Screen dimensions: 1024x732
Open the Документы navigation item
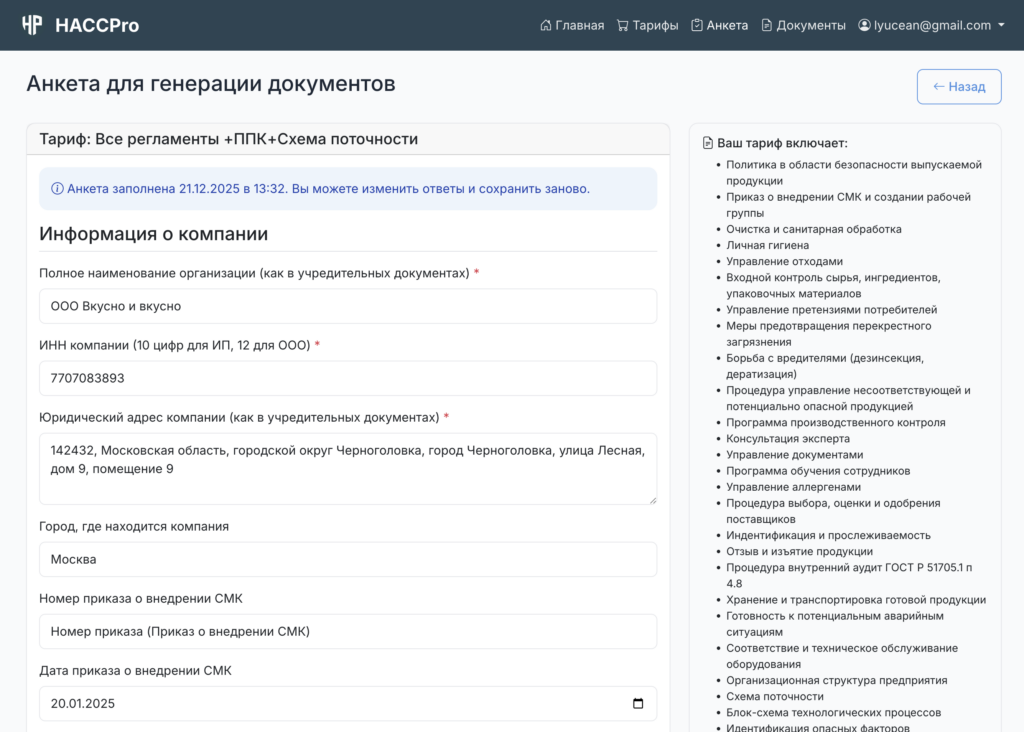tap(811, 25)
